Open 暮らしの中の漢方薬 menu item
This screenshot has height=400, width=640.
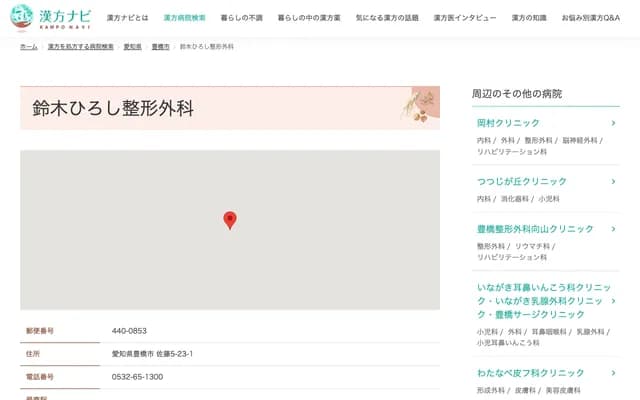click(309, 18)
